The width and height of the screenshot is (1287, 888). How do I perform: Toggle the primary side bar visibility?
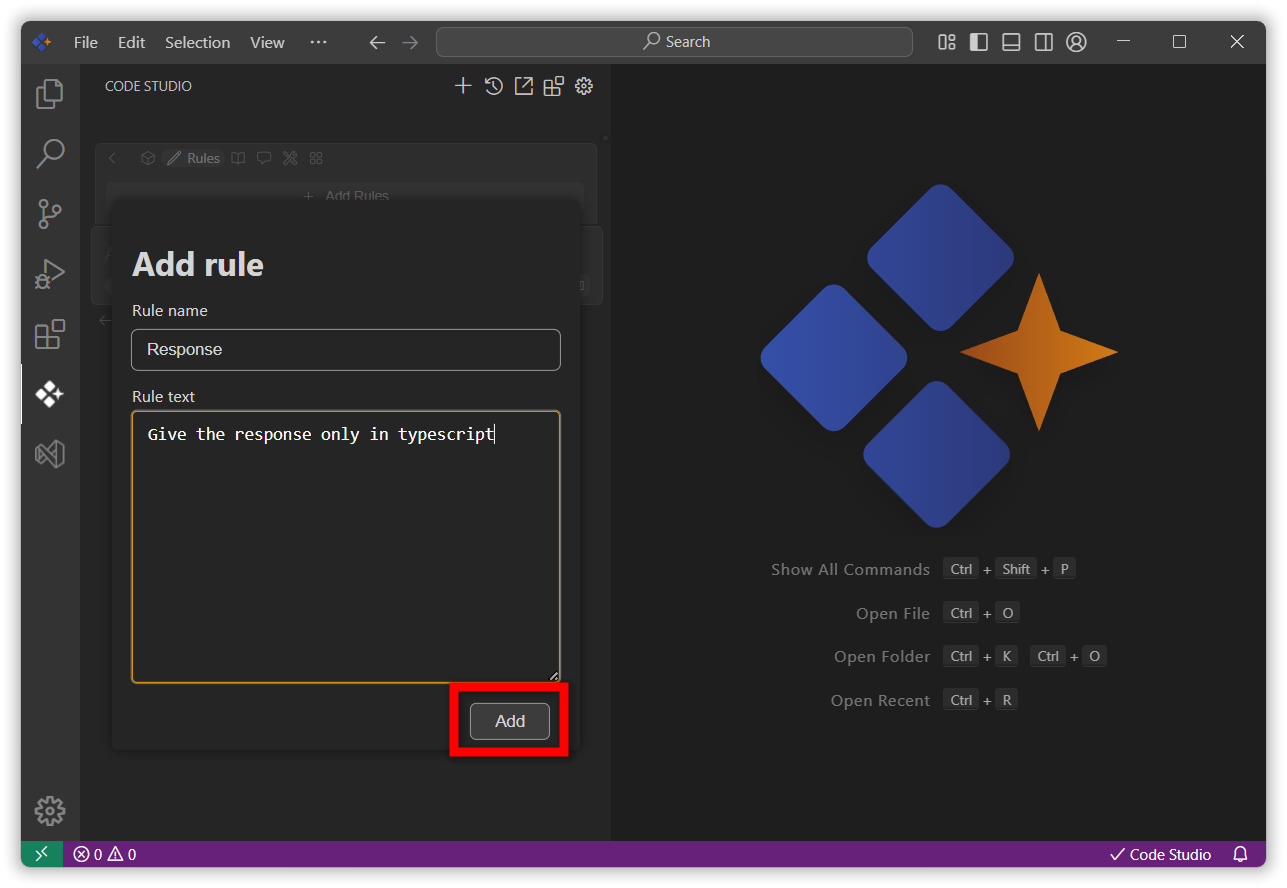click(979, 42)
